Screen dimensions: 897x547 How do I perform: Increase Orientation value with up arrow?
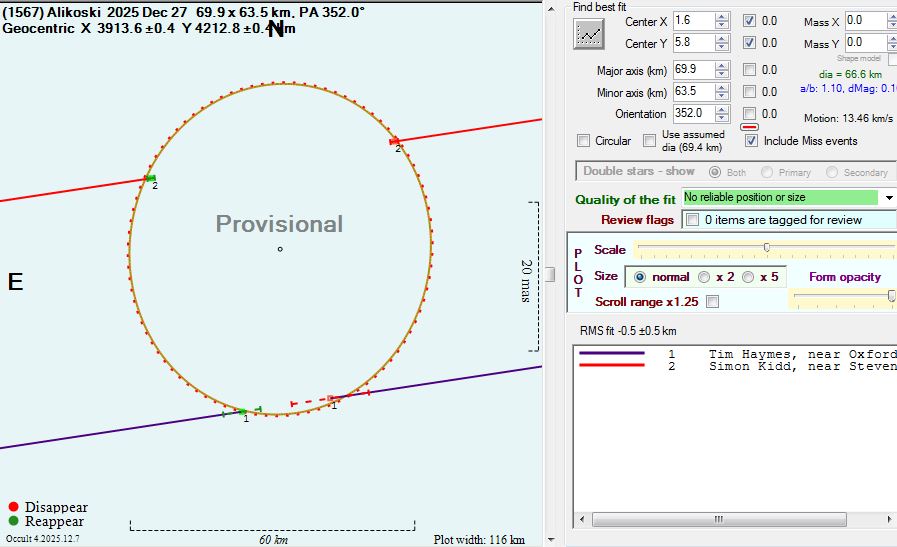click(x=722, y=109)
